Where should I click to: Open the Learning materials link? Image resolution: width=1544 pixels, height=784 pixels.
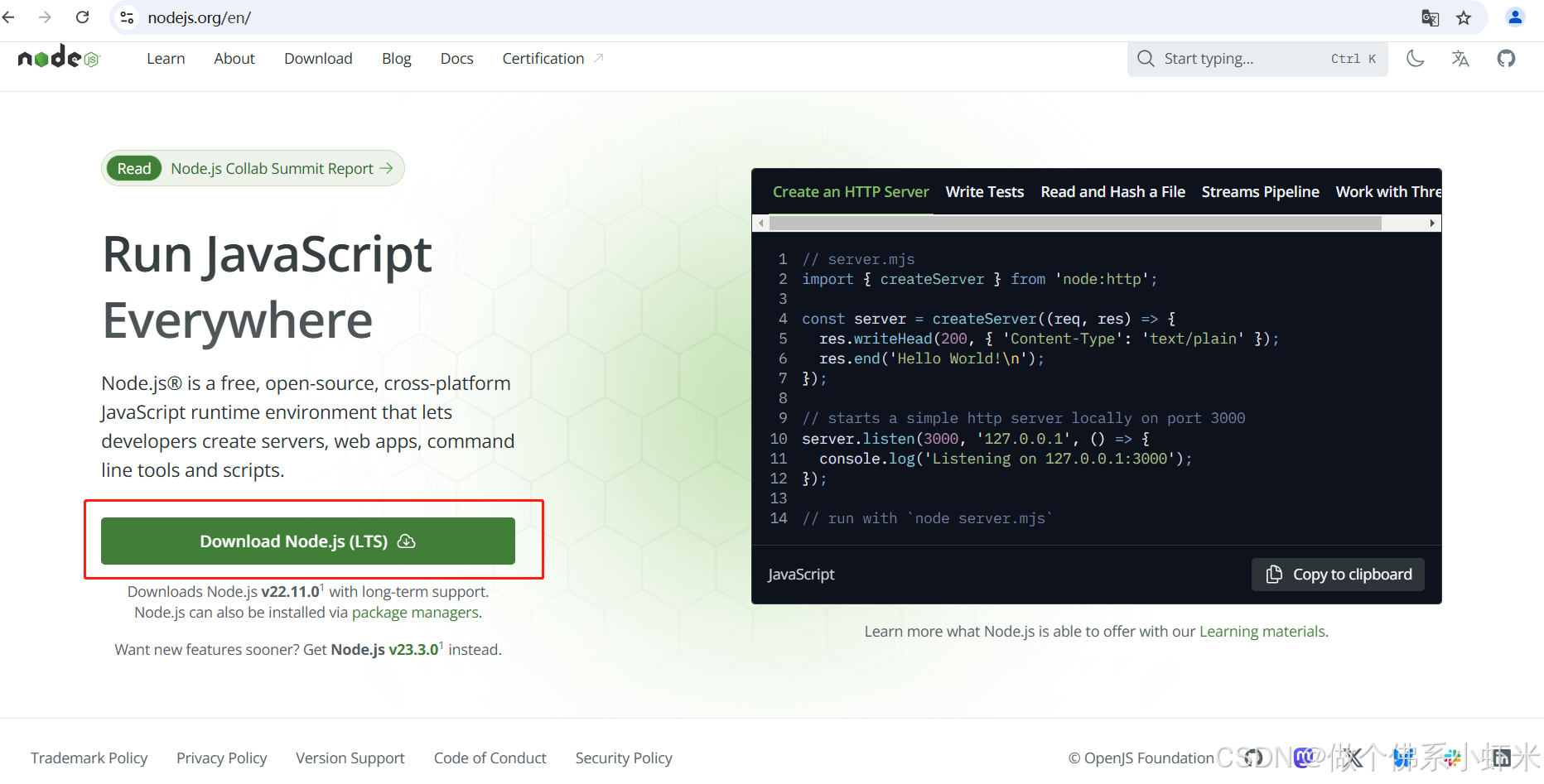click(1262, 632)
